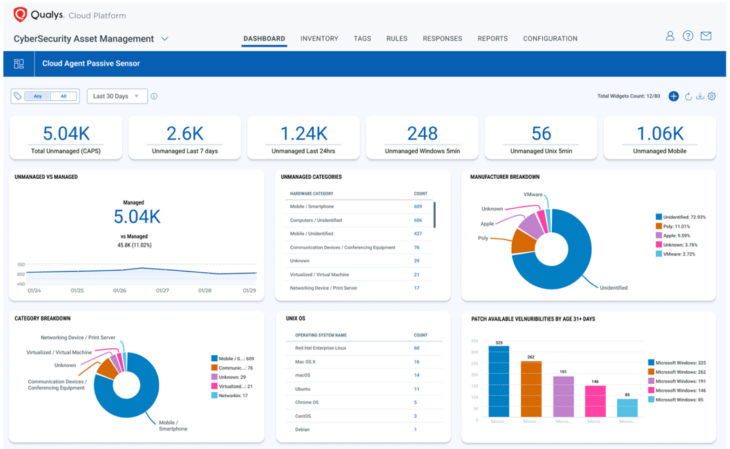Viewport: 730px width, 449px height.
Task: Open the INVENTORY tab
Action: coord(319,39)
